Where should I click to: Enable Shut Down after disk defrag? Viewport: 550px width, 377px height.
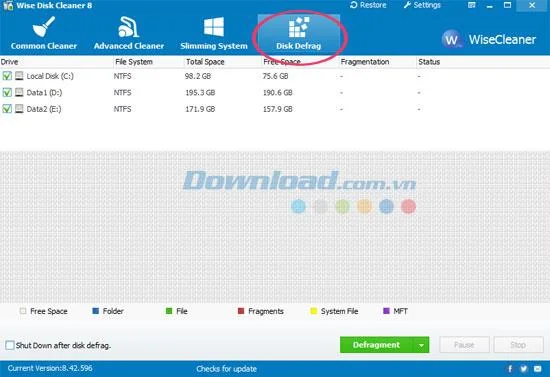point(10,345)
